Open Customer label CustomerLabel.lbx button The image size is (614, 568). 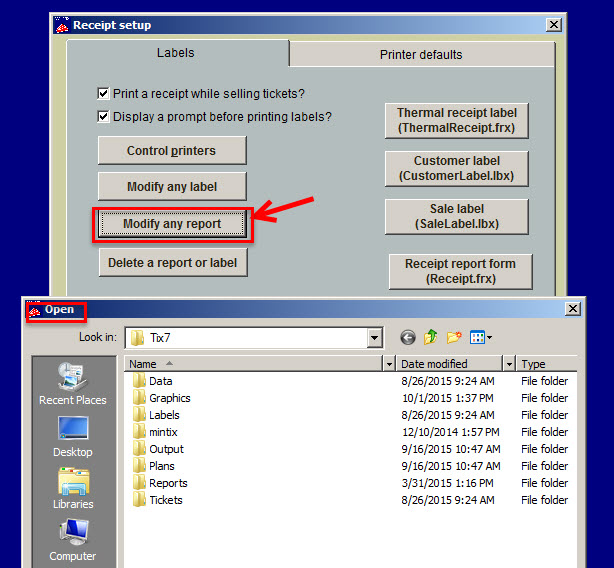457,169
